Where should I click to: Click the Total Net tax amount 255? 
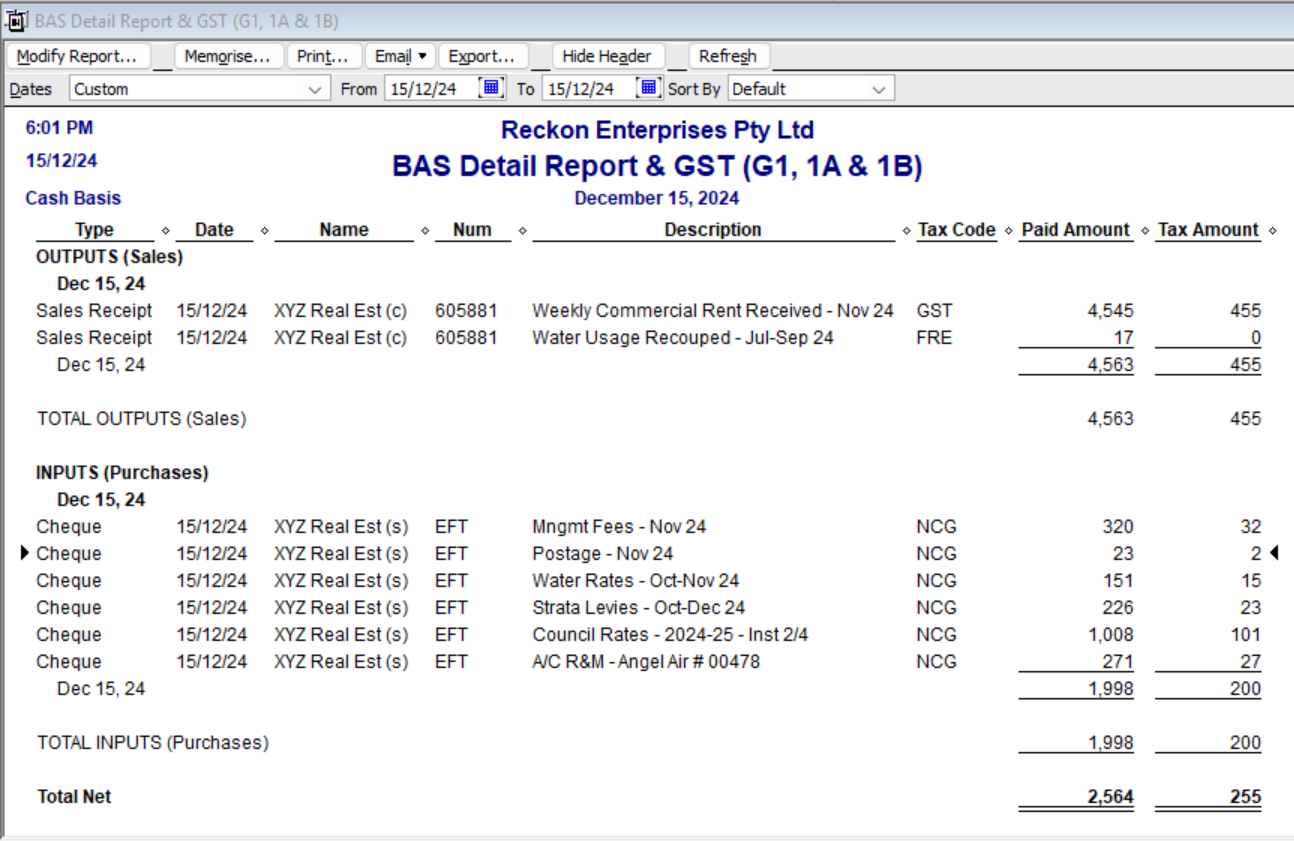tap(1246, 797)
